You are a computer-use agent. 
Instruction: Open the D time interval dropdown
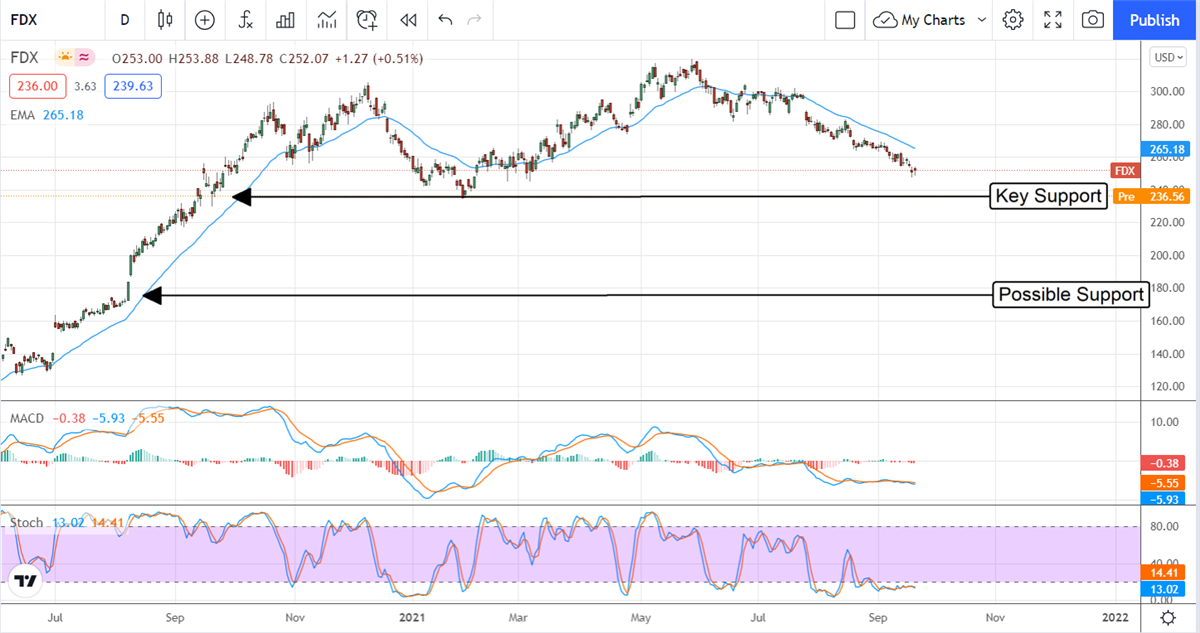[x=124, y=20]
